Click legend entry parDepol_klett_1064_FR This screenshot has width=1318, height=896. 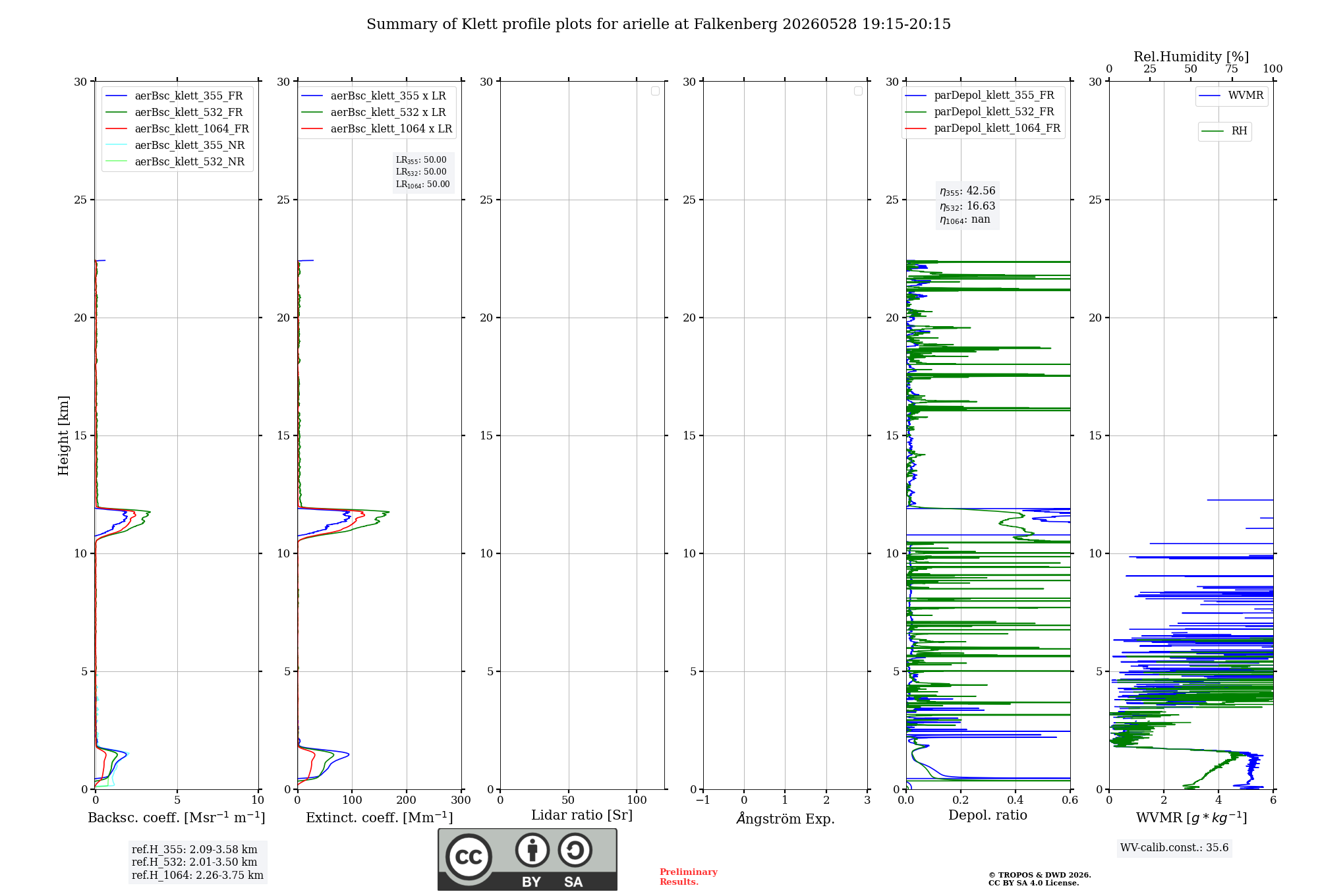click(983, 128)
